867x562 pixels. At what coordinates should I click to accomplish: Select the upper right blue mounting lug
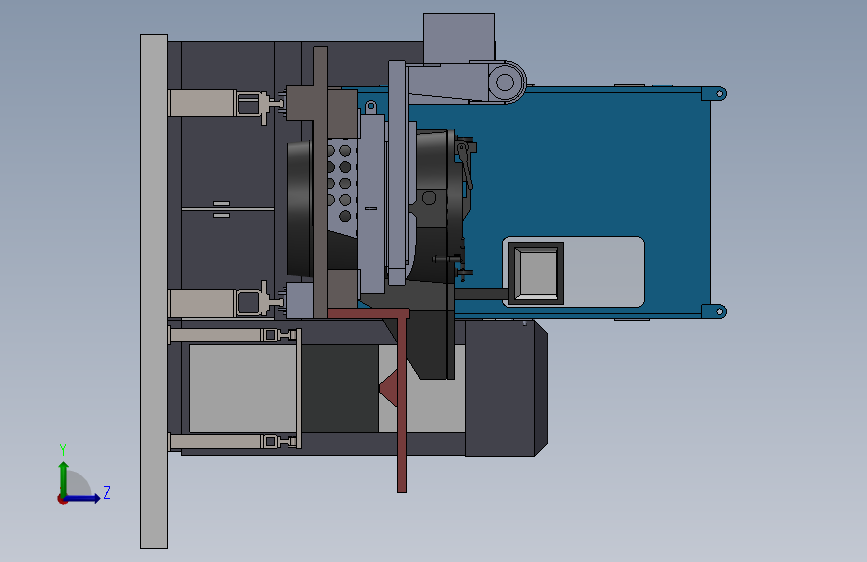tap(714, 93)
